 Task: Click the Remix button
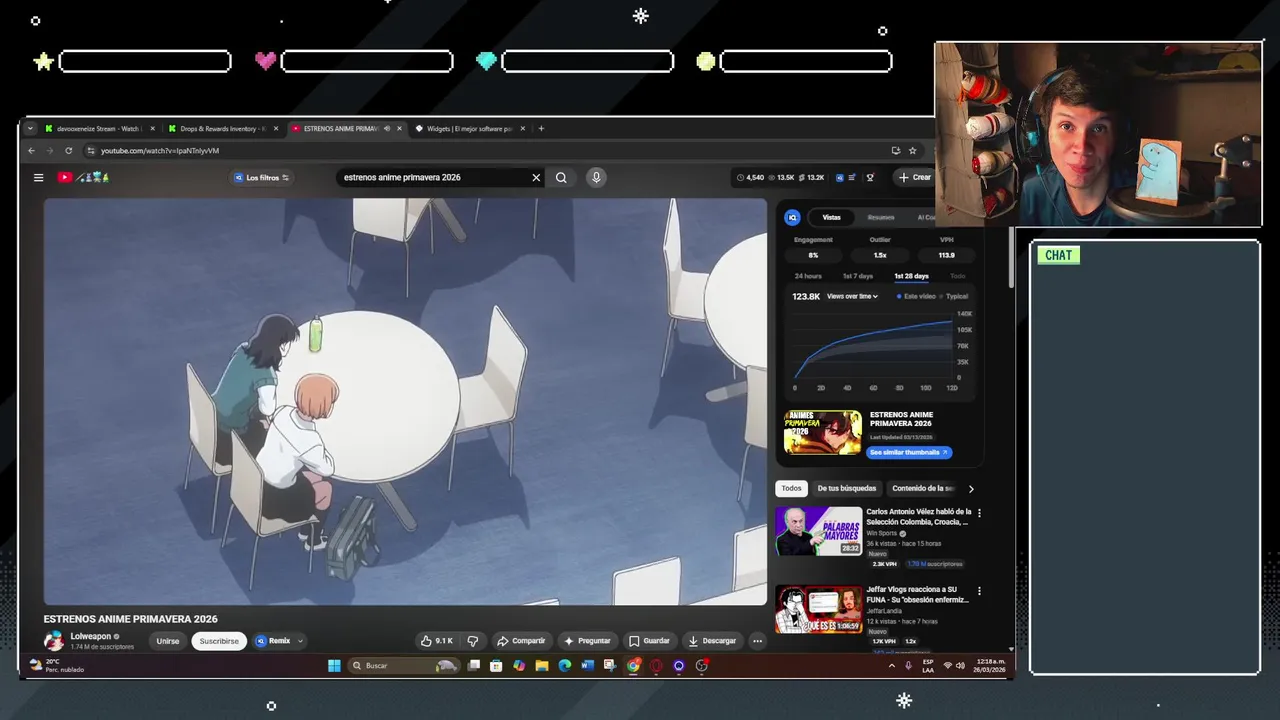[272, 641]
